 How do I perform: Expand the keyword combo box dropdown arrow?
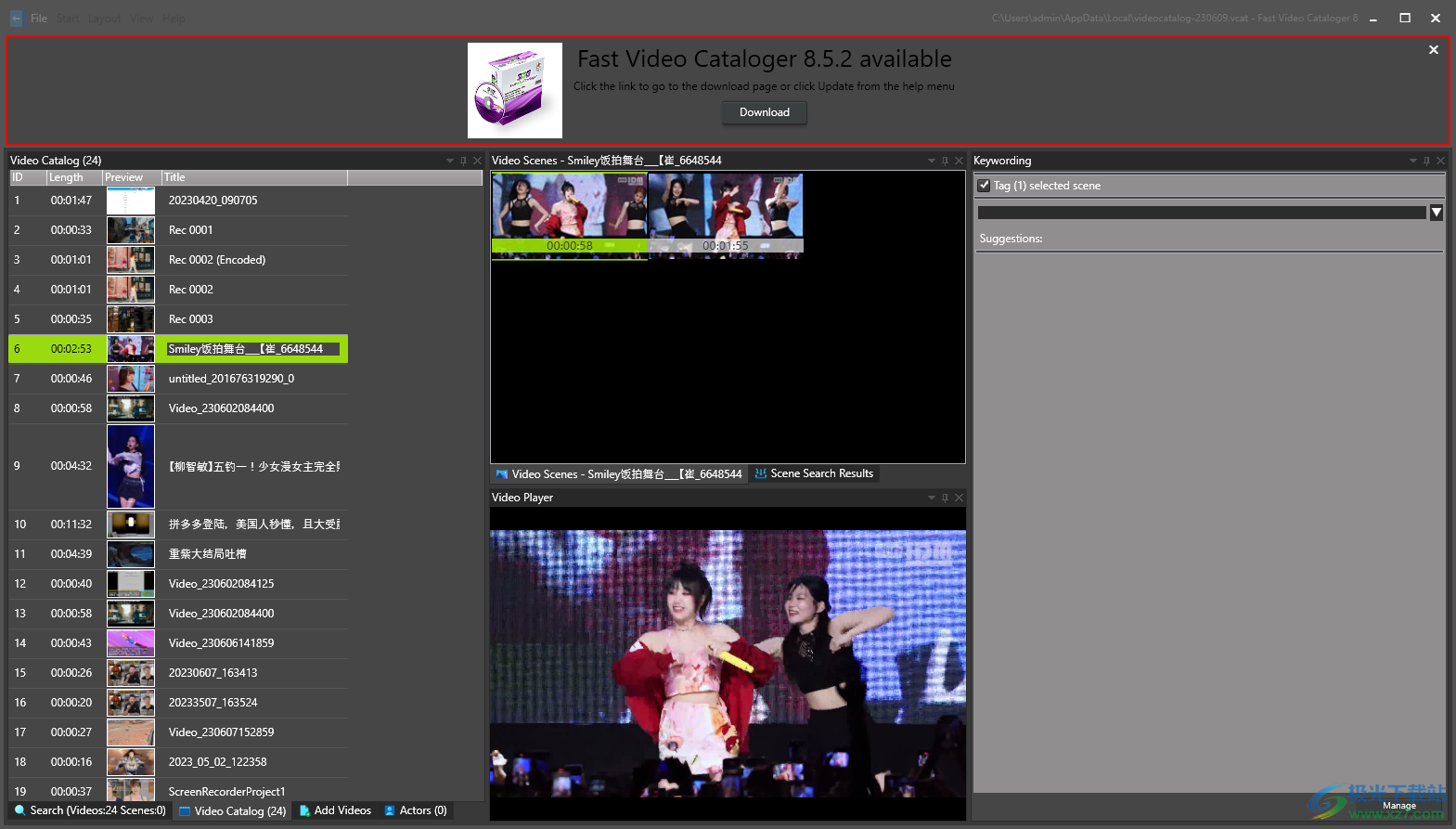point(1437,213)
